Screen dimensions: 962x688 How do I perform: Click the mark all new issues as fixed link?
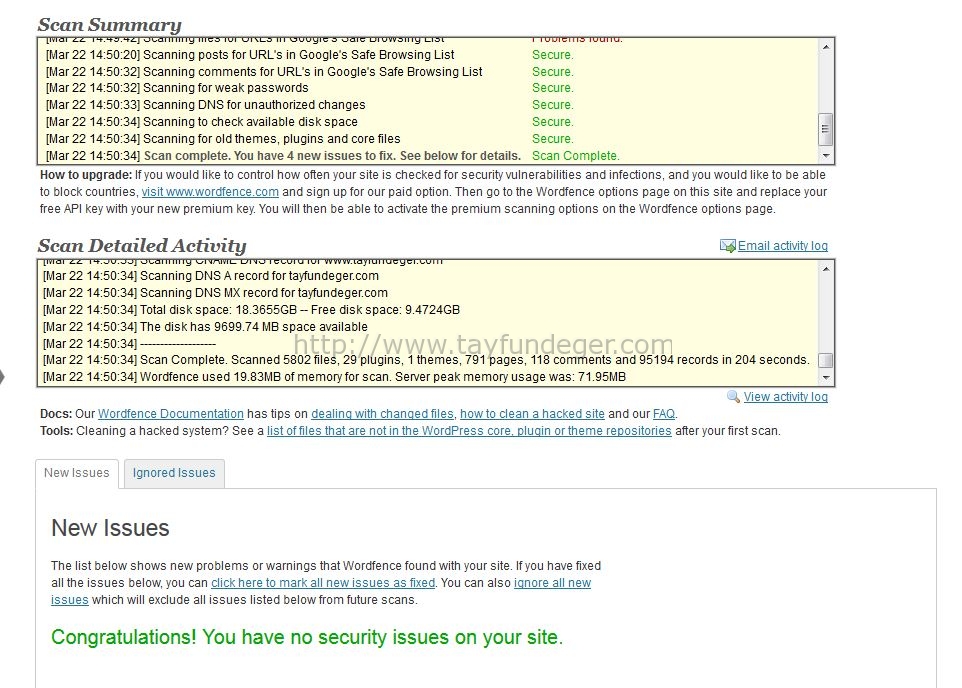(323, 583)
